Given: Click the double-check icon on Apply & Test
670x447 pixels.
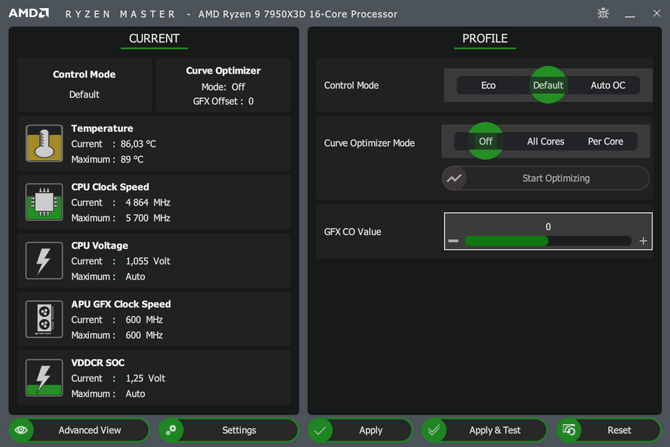Looking at the screenshot, I should click(x=434, y=430).
